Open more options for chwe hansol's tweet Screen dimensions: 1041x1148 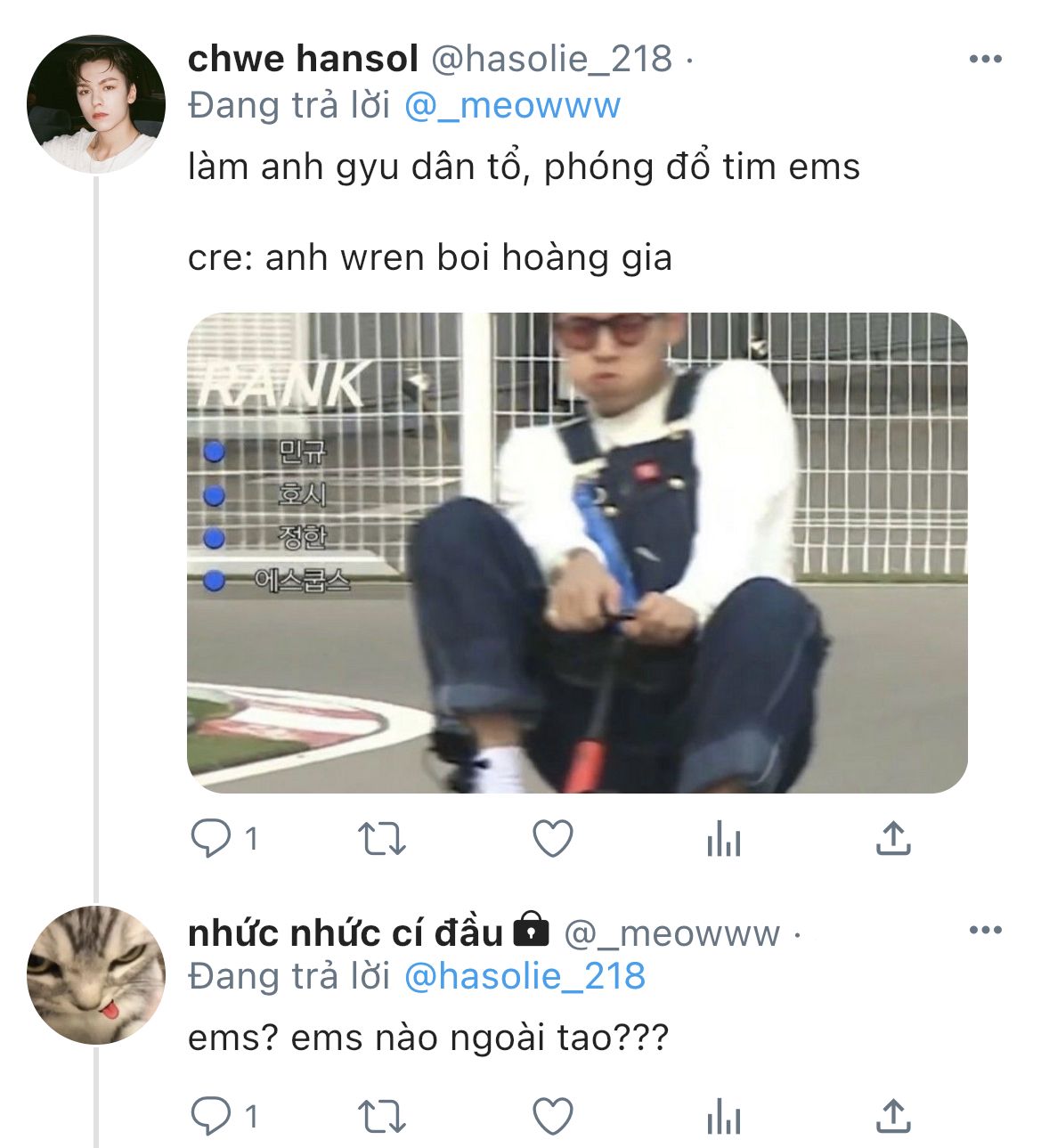[985, 60]
